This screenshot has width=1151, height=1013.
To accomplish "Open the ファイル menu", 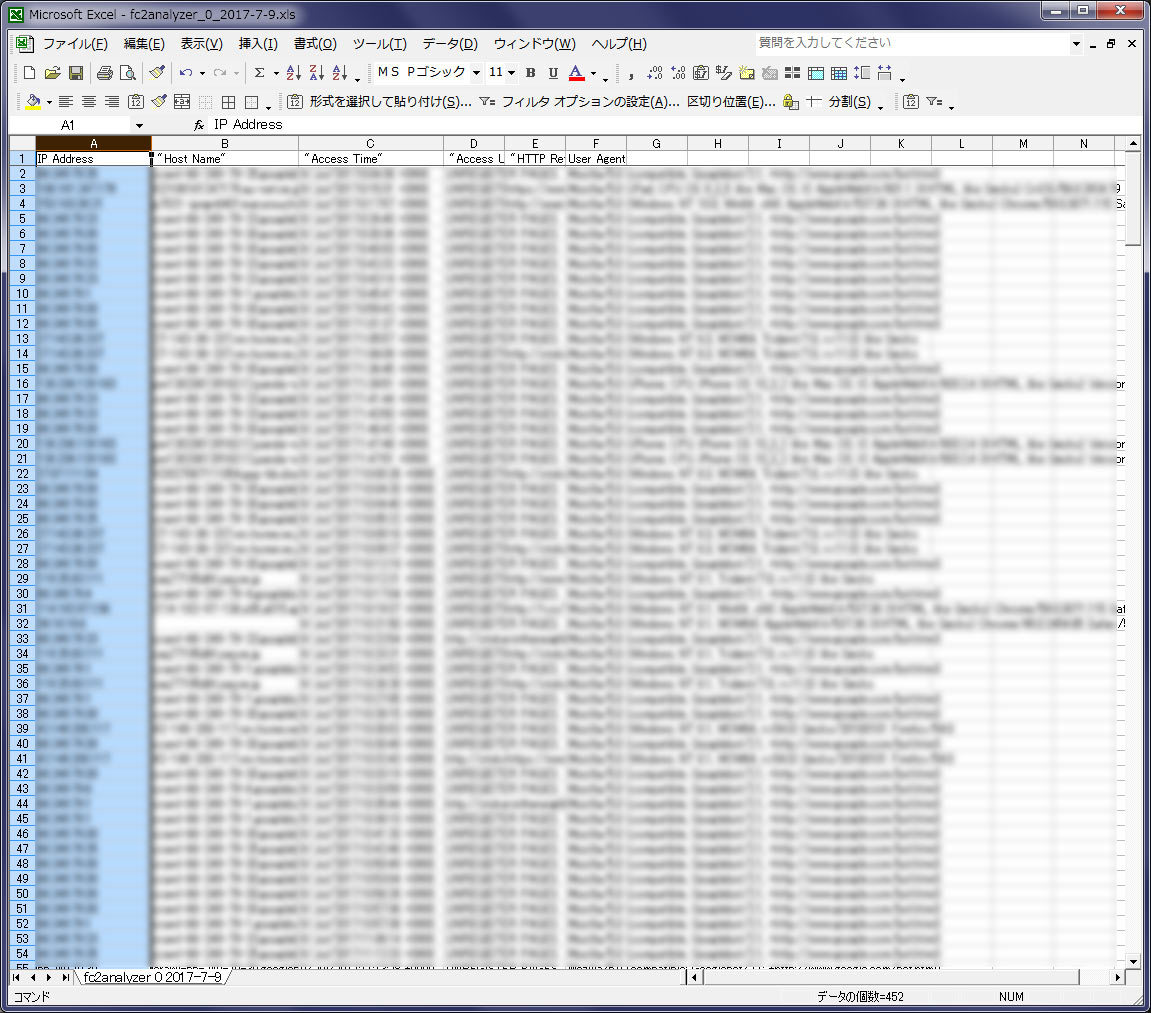I will 75,44.
